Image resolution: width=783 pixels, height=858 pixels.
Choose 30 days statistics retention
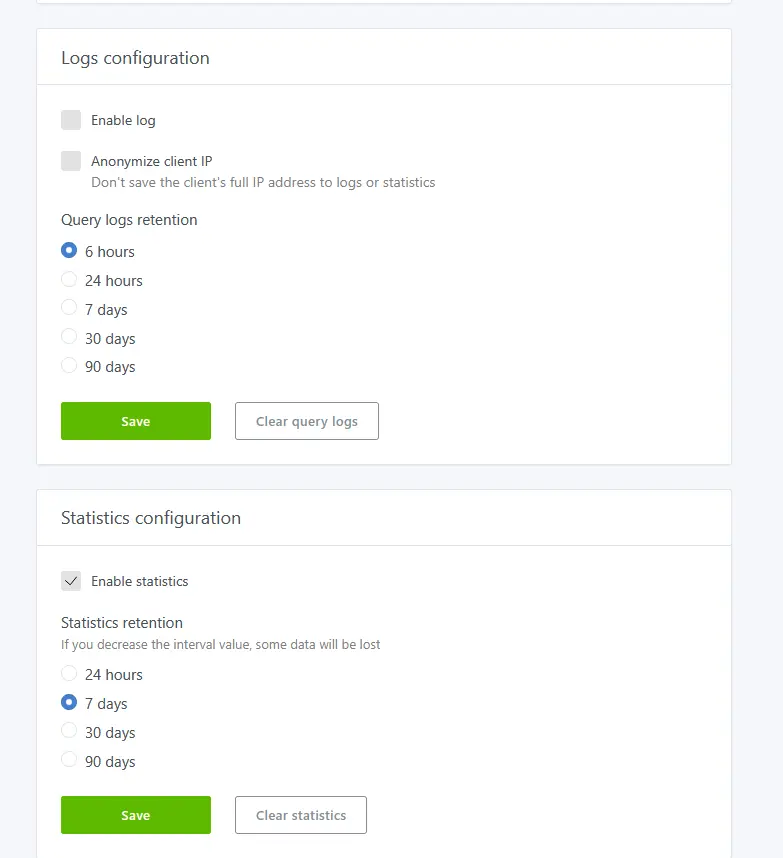69,731
